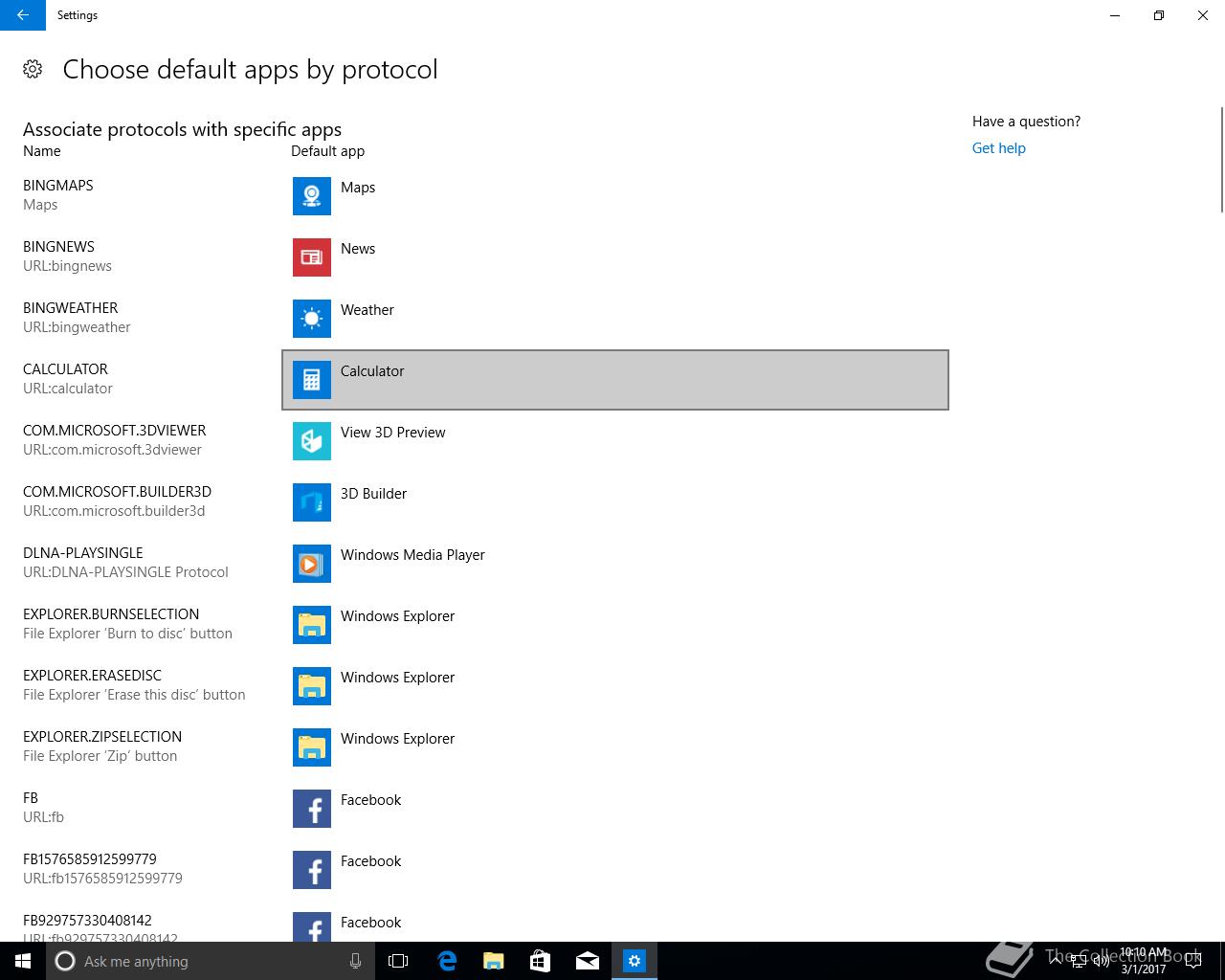Click Windows Explorer icon for EXPLORER.ERASEDISC
The height and width of the screenshot is (980, 1225).
(312, 686)
